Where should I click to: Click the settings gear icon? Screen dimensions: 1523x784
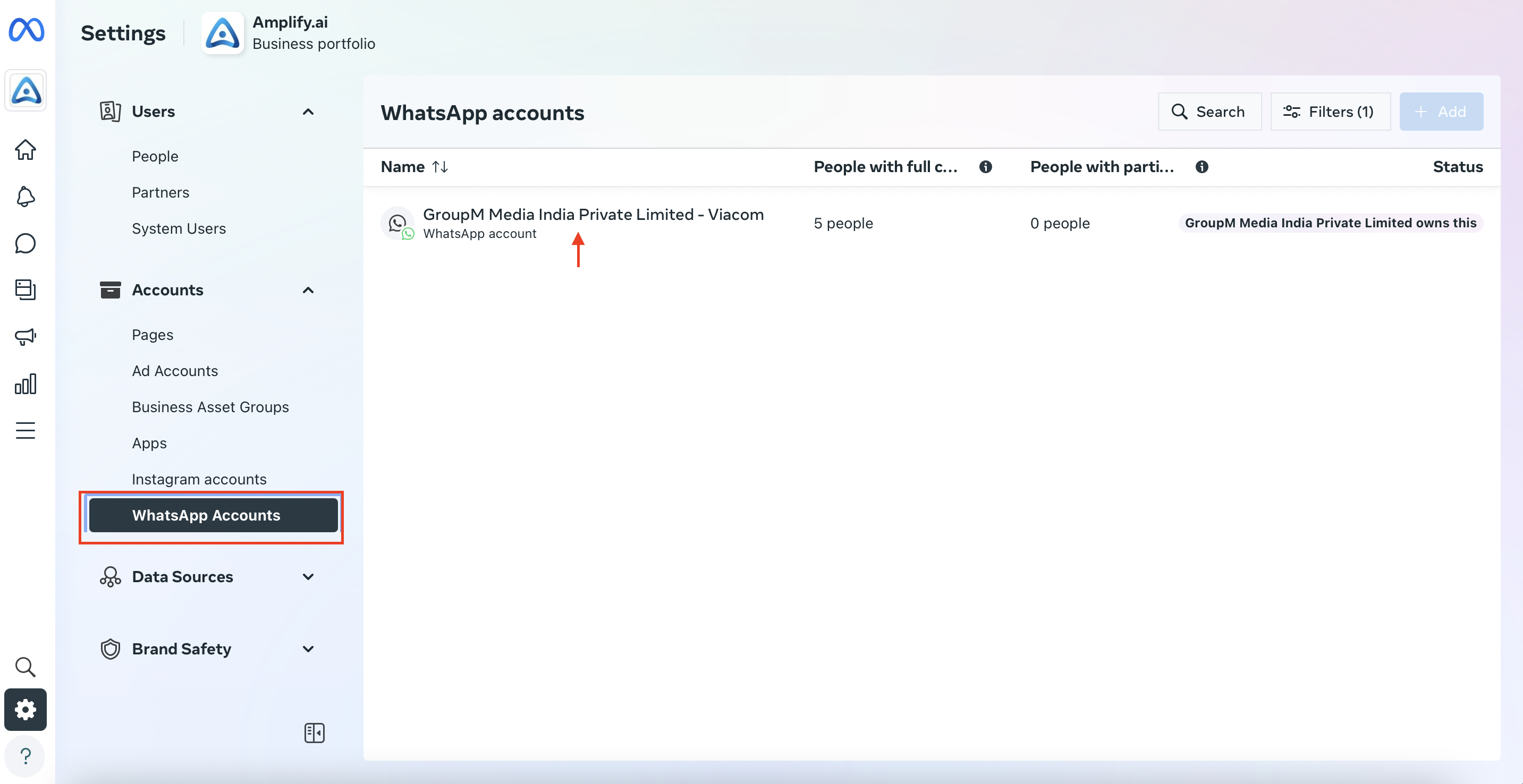pos(26,709)
